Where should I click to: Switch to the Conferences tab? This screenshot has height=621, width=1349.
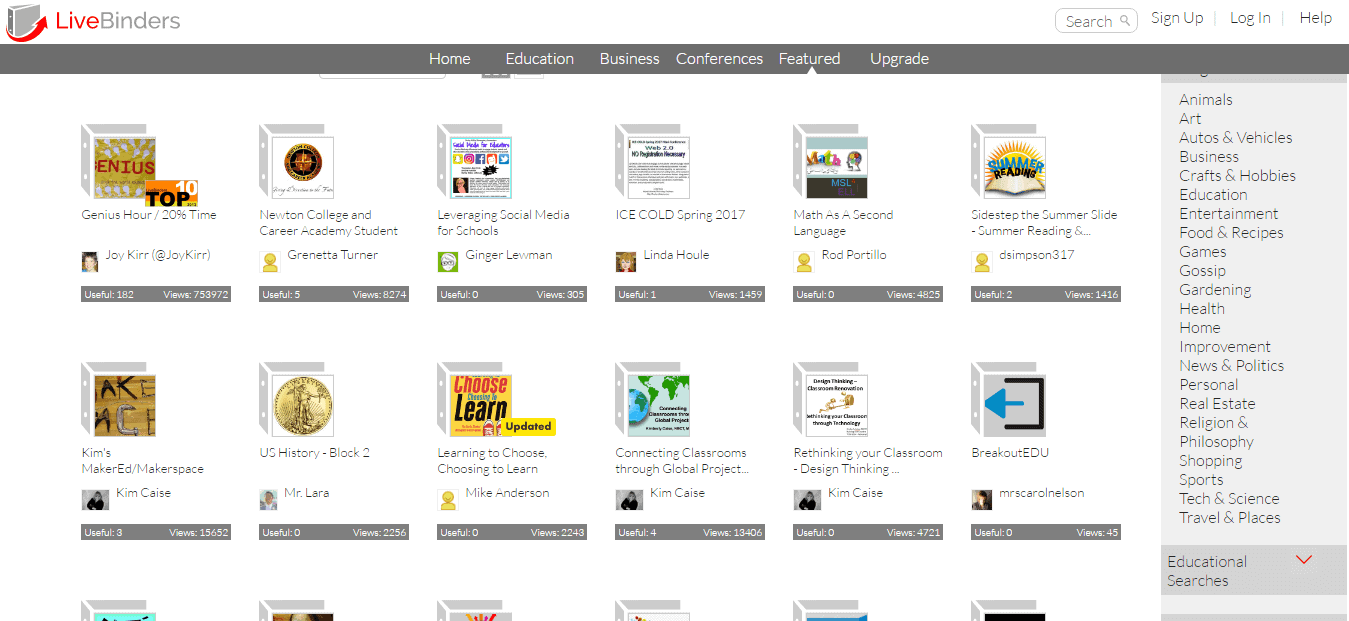tap(718, 58)
